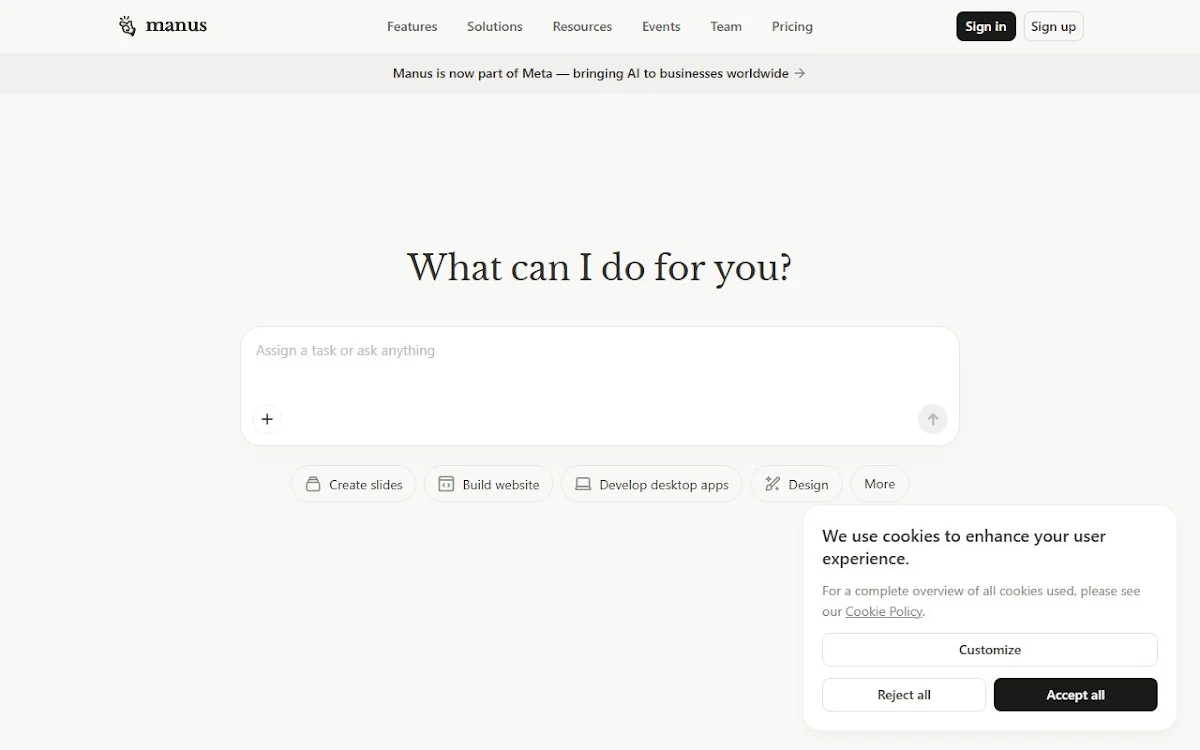Expand the More suggestions chip
This screenshot has width=1200, height=750.
click(880, 484)
